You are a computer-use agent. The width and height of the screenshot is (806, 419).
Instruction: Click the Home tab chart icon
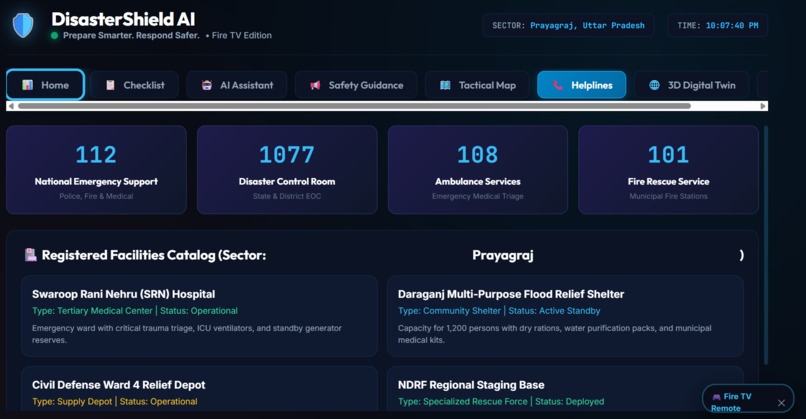coord(28,85)
